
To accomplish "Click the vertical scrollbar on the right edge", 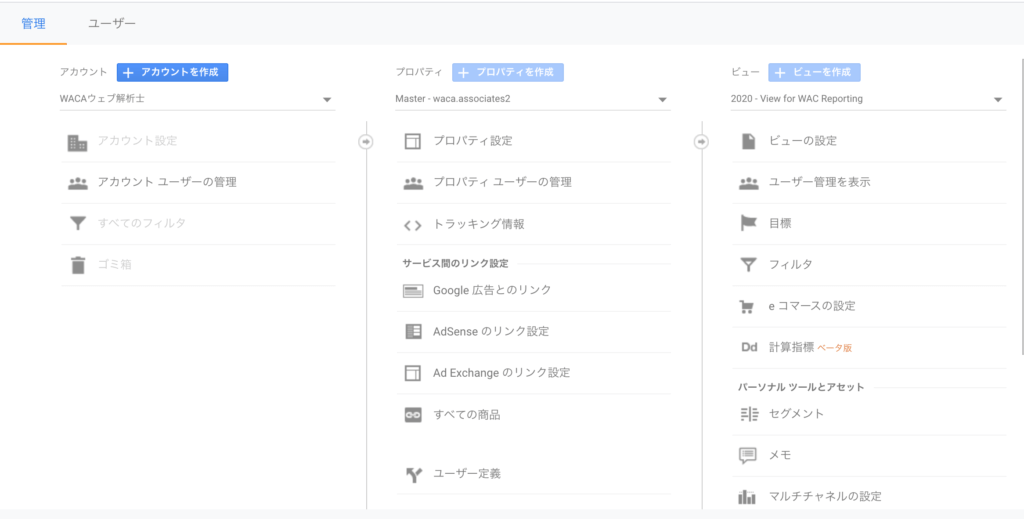I will point(1021,206).
